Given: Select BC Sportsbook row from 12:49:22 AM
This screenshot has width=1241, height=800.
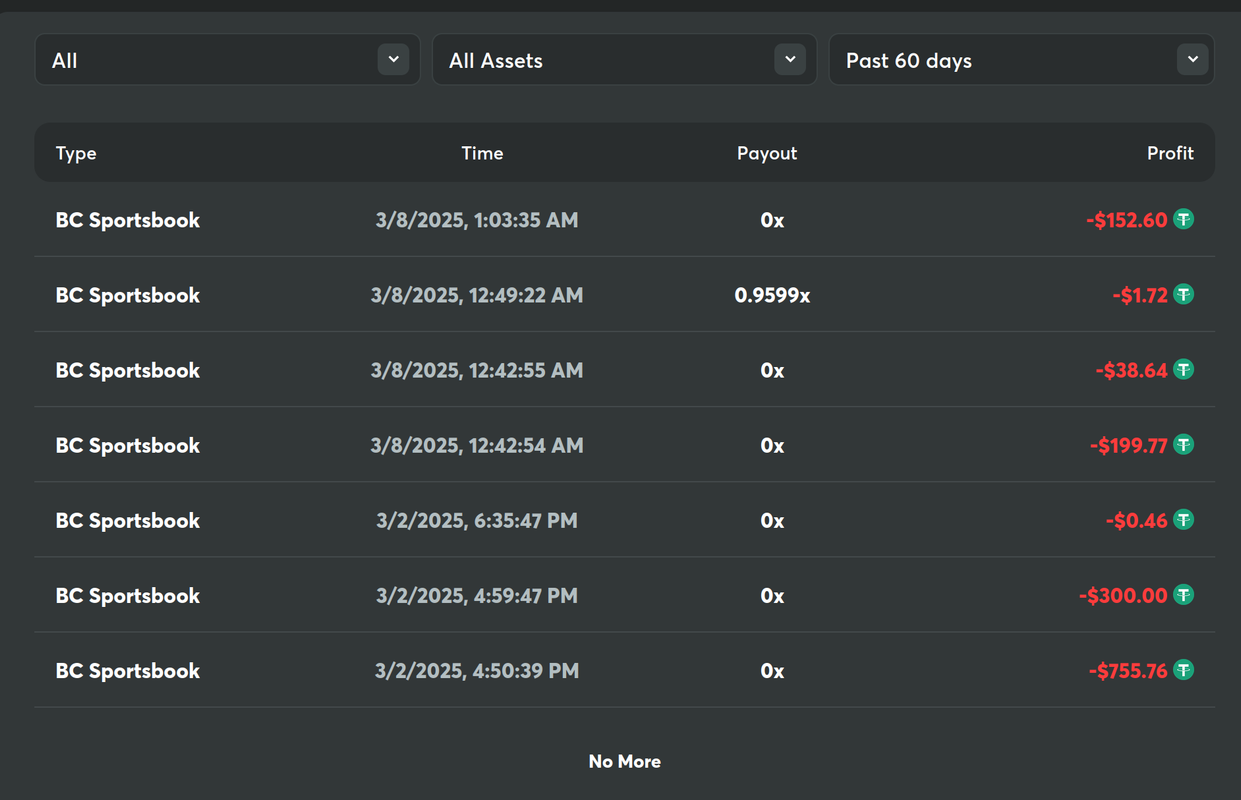Looking at the screenshot, I should click(x=625, y=294).
